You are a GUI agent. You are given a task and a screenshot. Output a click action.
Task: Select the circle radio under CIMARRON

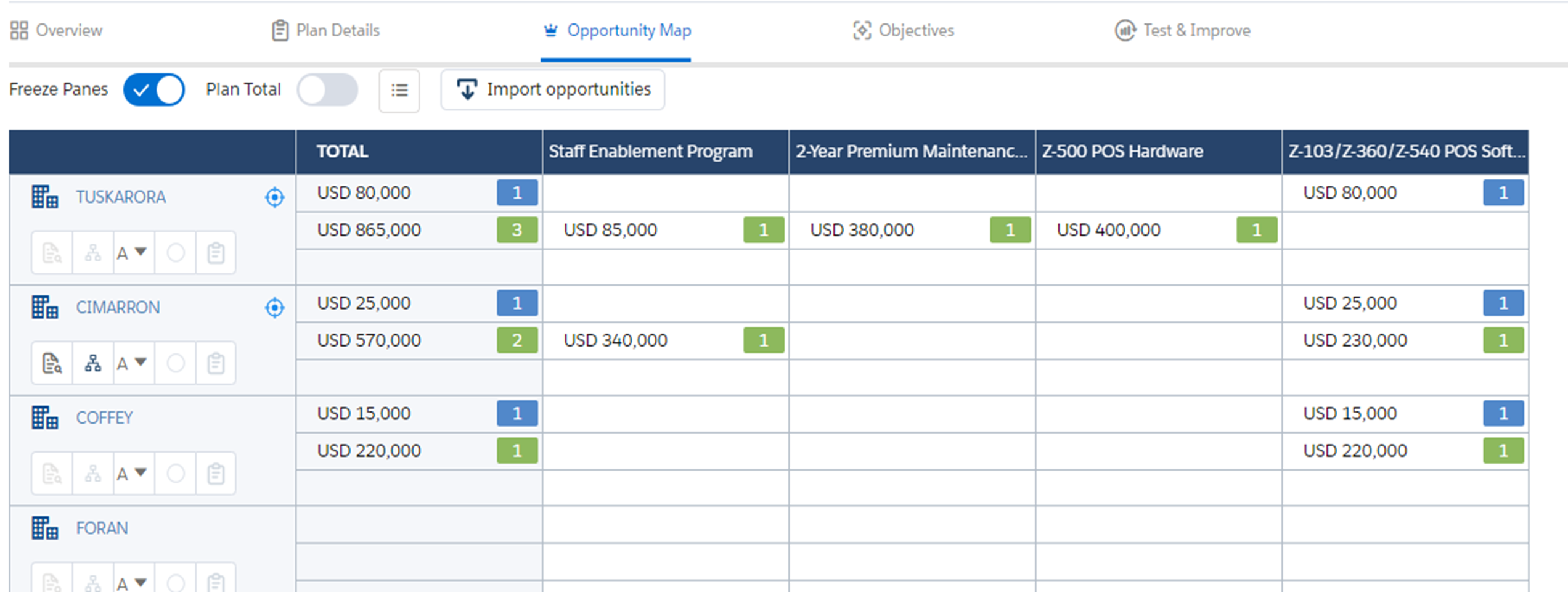pyautogui.click(x=176, y=363)
